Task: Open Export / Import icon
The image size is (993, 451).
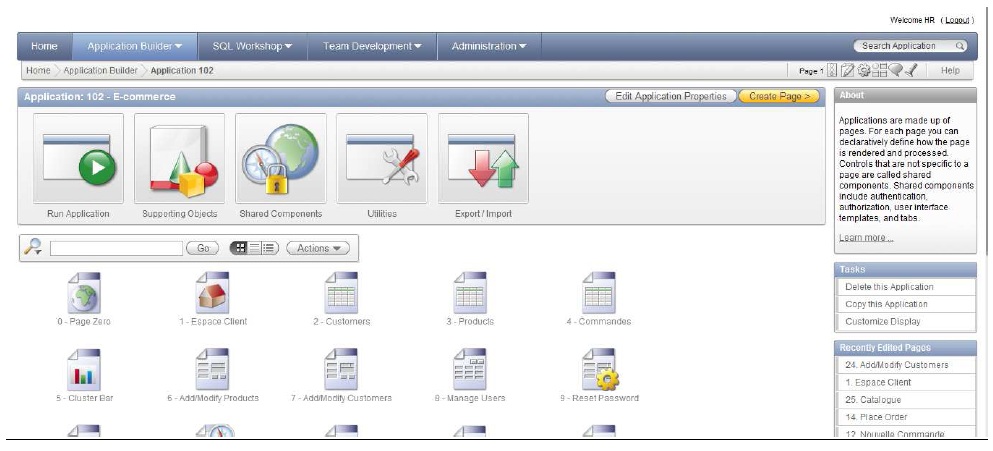Action: pos(483,159)
